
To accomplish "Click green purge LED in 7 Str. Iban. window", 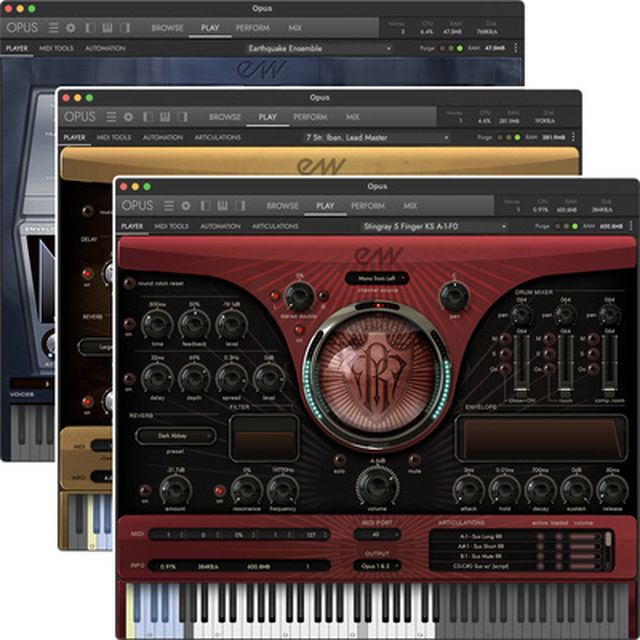I will 517,138.
